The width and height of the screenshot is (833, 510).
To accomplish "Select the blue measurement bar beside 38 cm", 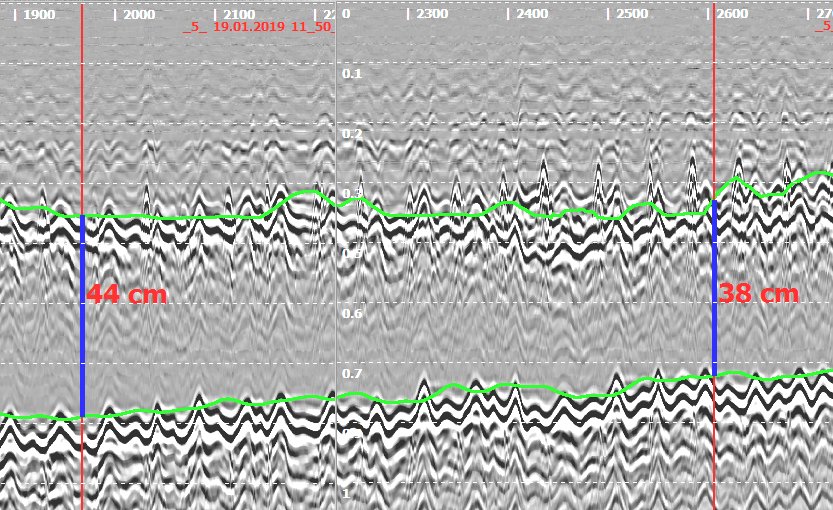I will (x=715, y=288).
